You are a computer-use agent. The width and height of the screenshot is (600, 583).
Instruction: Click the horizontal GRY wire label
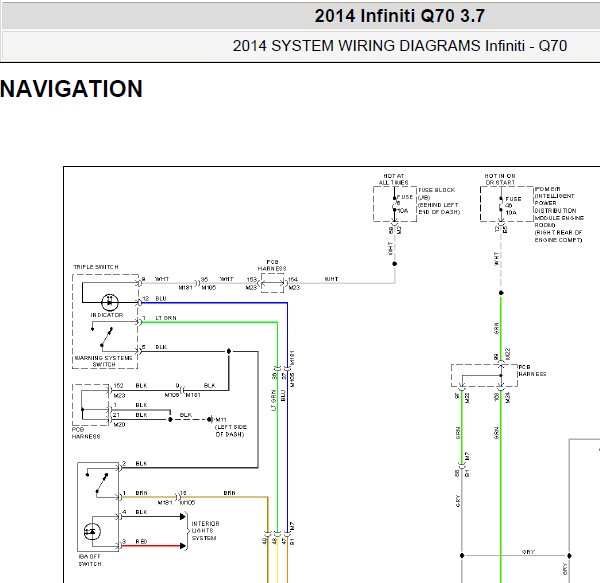528,552
